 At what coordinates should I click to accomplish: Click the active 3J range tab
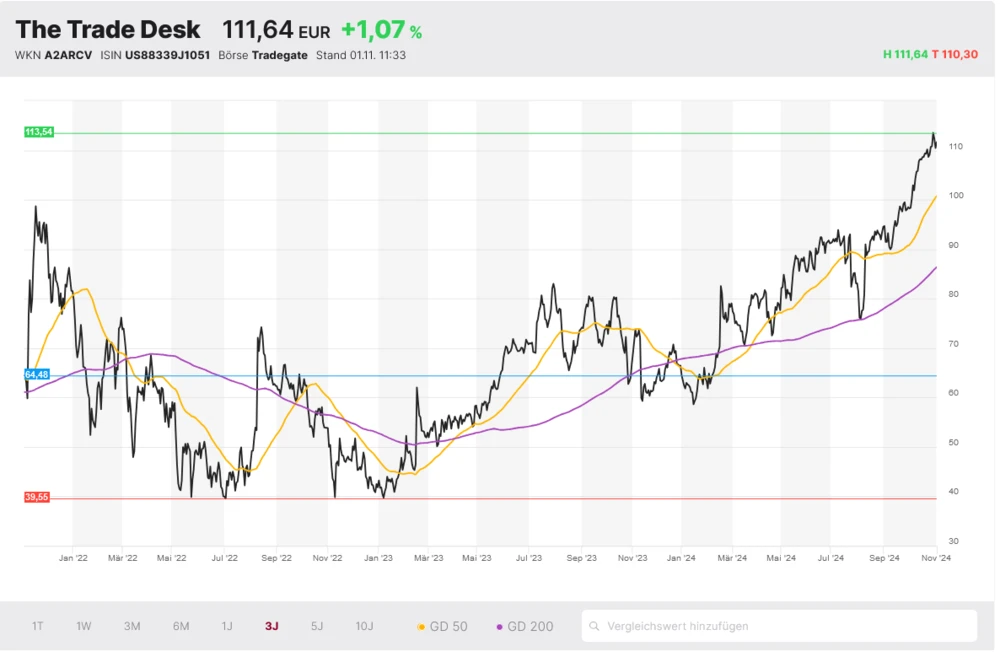point(272,627)
